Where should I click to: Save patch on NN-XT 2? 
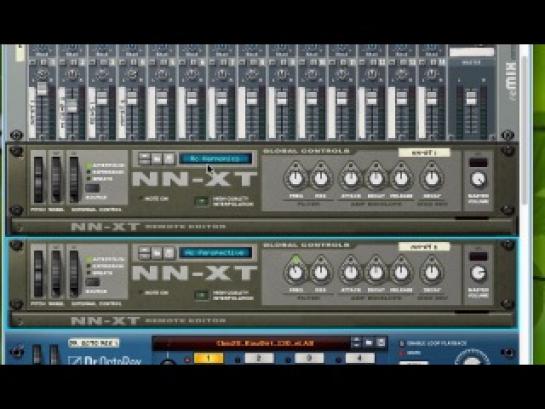169,253
